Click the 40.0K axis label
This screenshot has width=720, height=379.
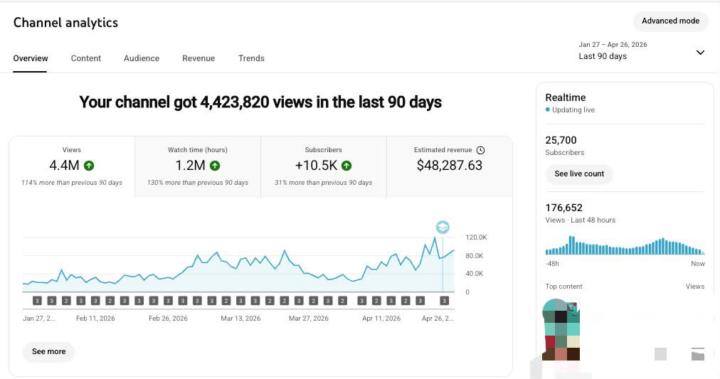(474, 273)
